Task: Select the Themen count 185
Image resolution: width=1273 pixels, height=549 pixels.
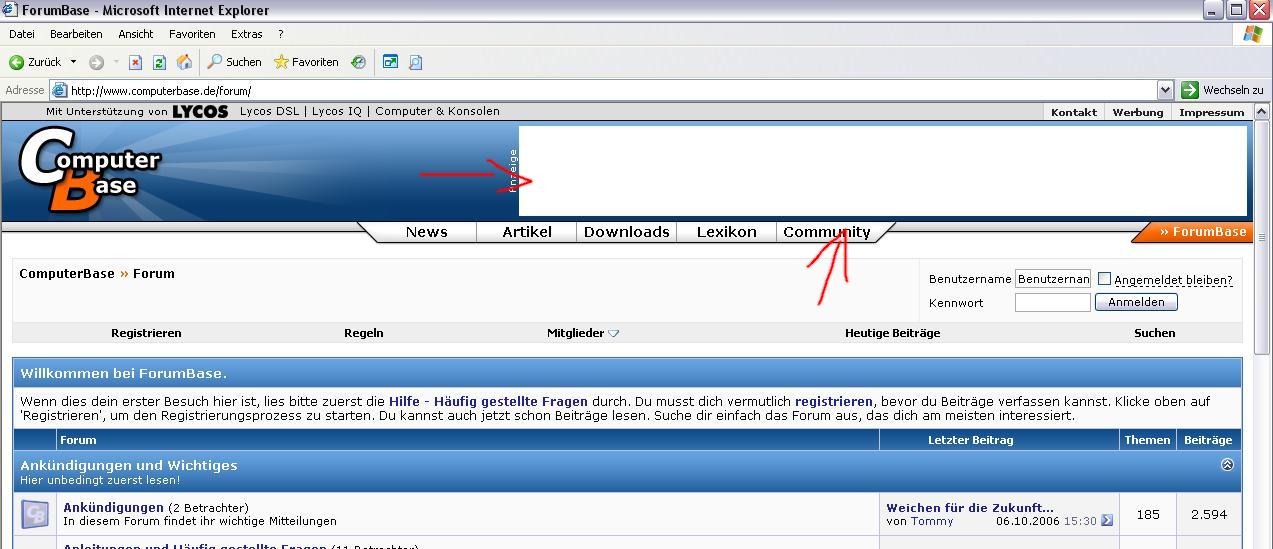Action: (1148, 514)
